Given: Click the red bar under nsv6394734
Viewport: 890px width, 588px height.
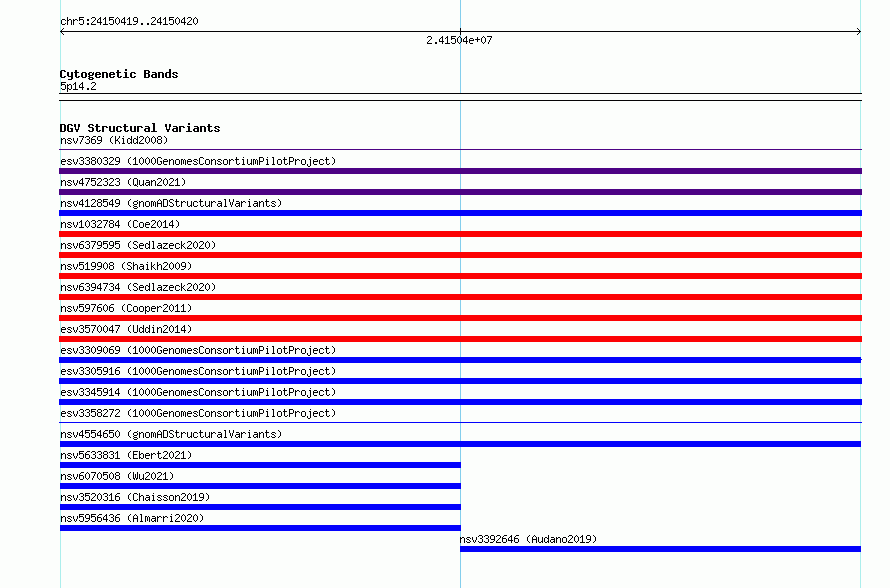Looking at the screenshot, I should [x=460, y=297].
